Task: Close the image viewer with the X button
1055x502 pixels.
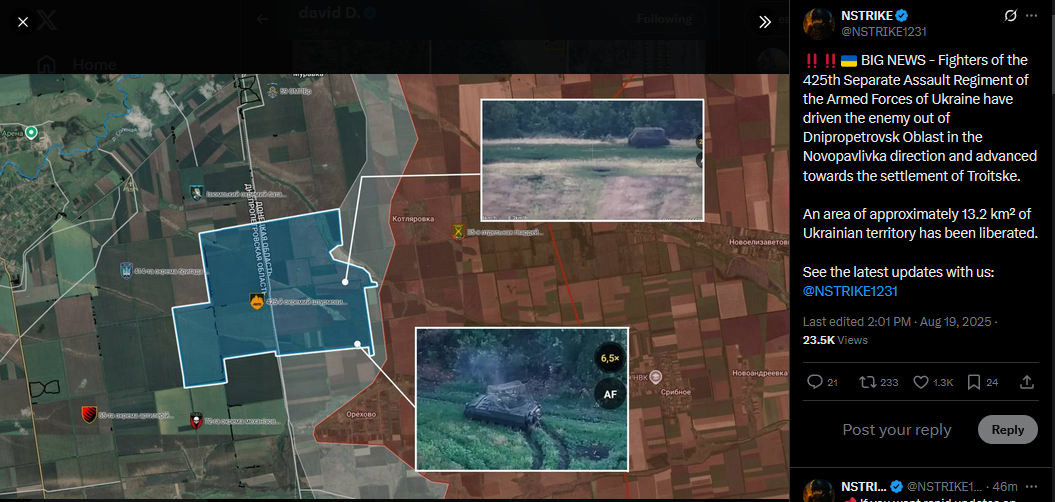Action: click(23, 22)
